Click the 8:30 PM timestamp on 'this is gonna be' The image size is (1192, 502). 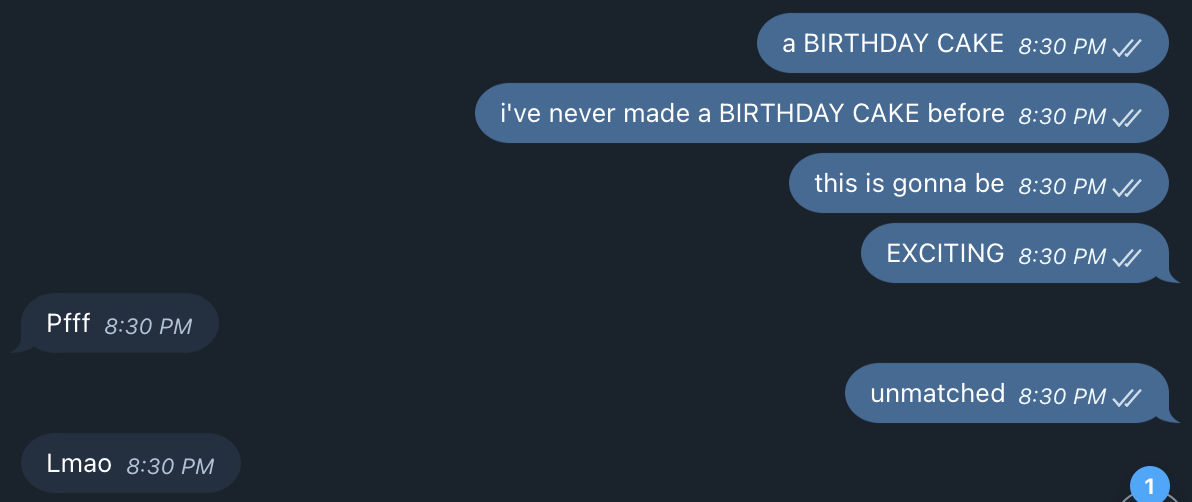click(1062, 186)
